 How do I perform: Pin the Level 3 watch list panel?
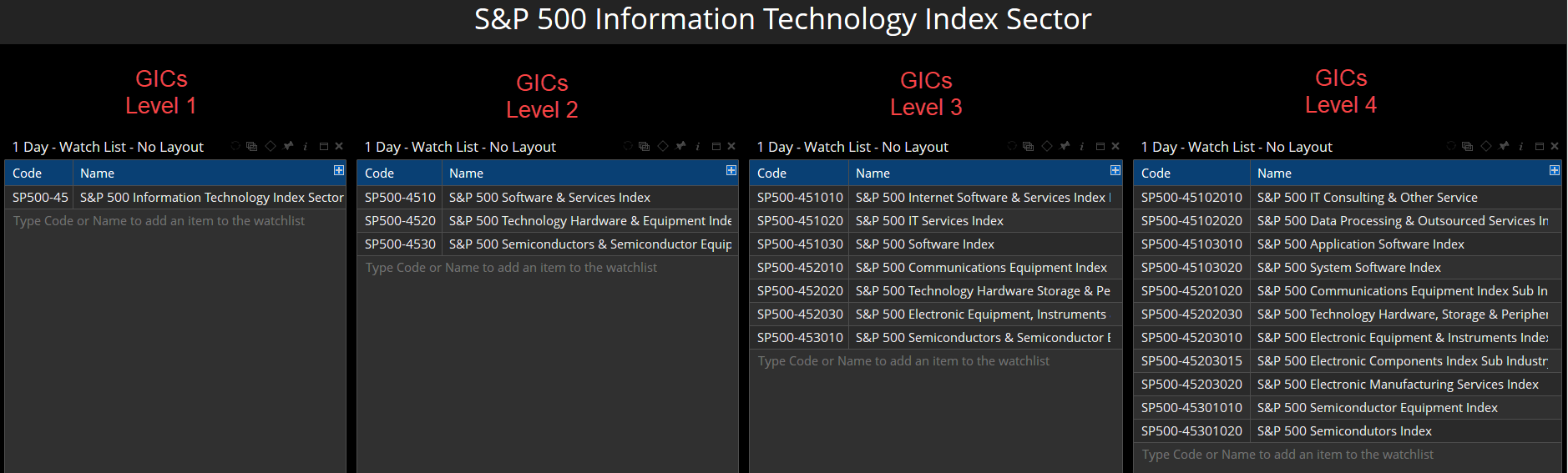click(x=1065, y=146)
